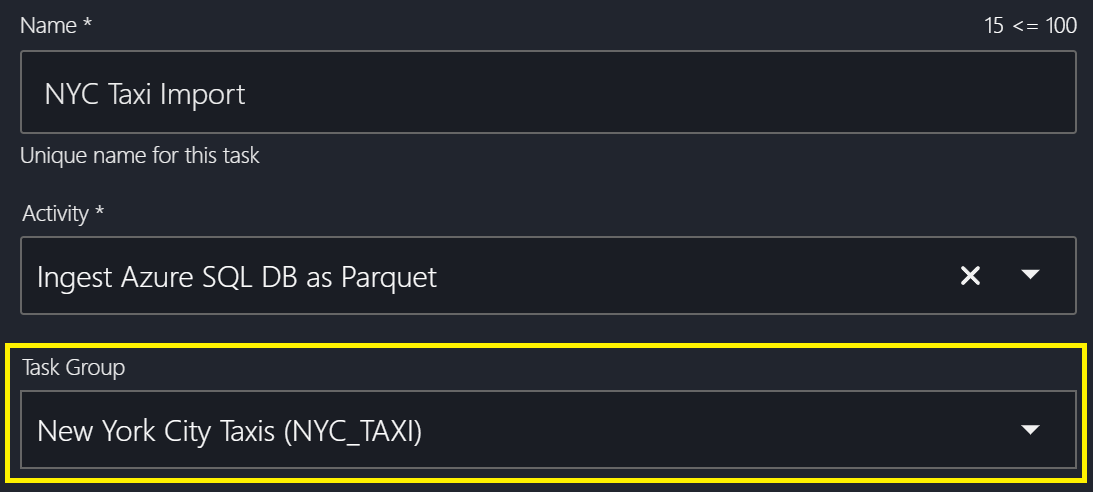The height and width of the screenshot is (492, 1094).
Task: Click blank area inside the Task Group box
Action: [700, 431]
